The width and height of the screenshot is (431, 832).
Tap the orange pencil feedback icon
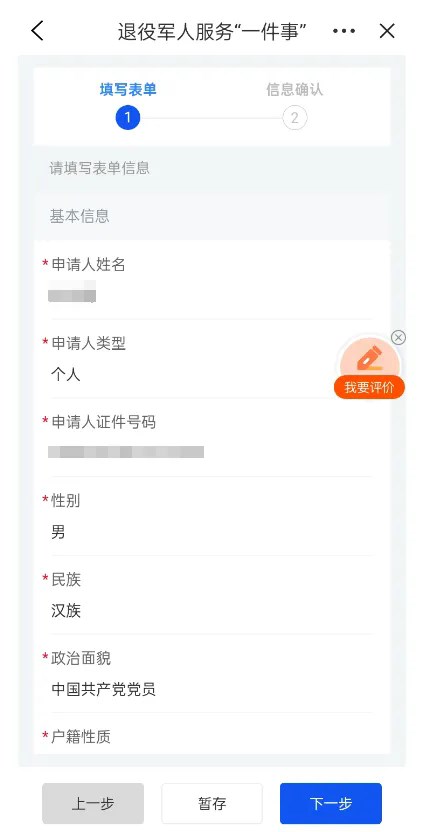click(369, 357)
